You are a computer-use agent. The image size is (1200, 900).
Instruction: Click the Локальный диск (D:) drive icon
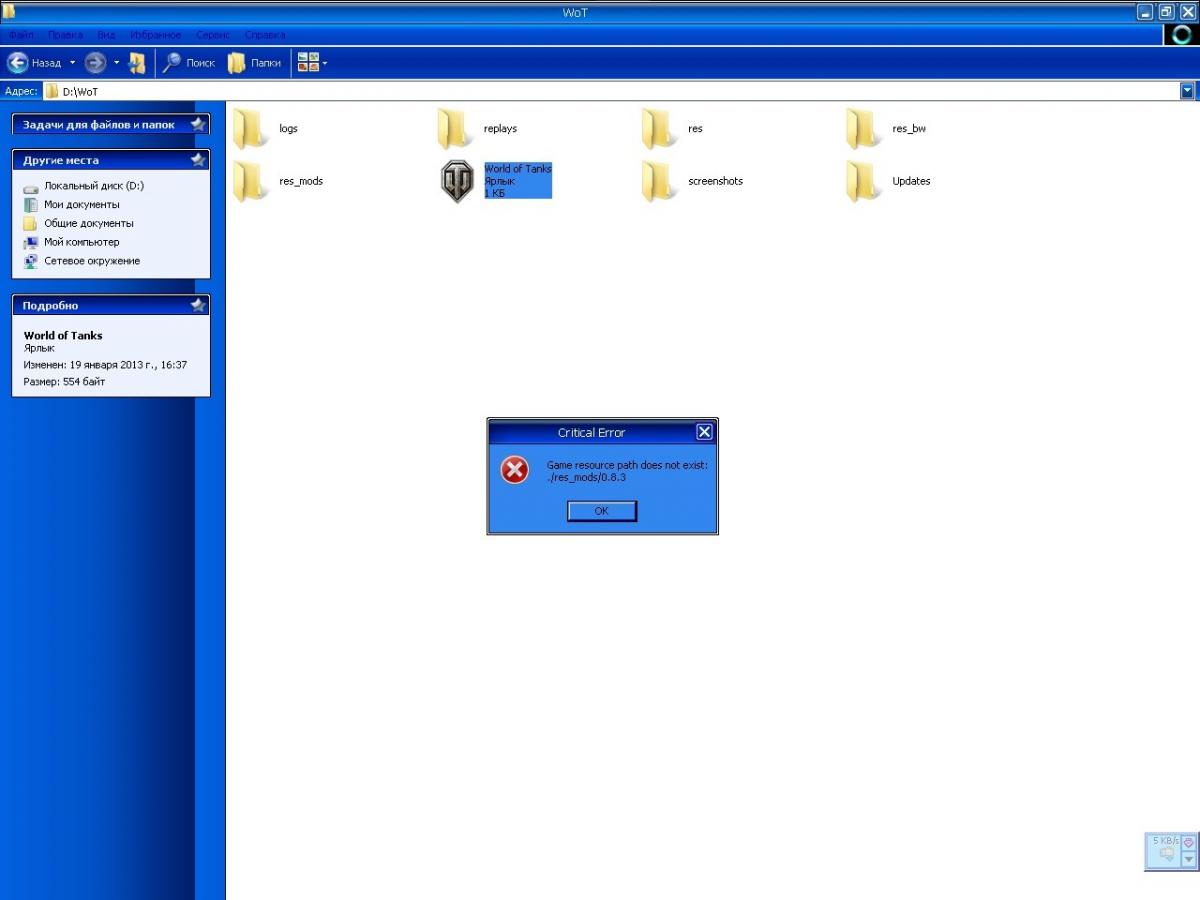click(x=30, y=187)
